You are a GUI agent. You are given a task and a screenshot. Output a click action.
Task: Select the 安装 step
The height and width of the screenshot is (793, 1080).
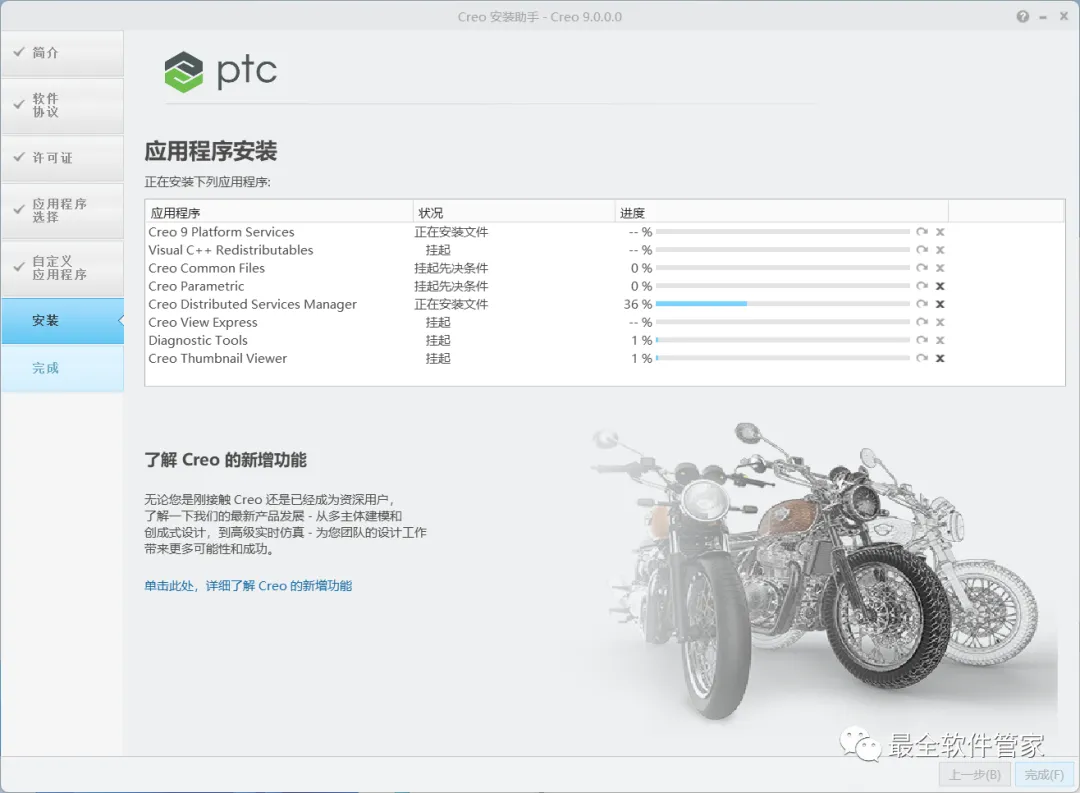pyautogui.click(x=62, y=321)
